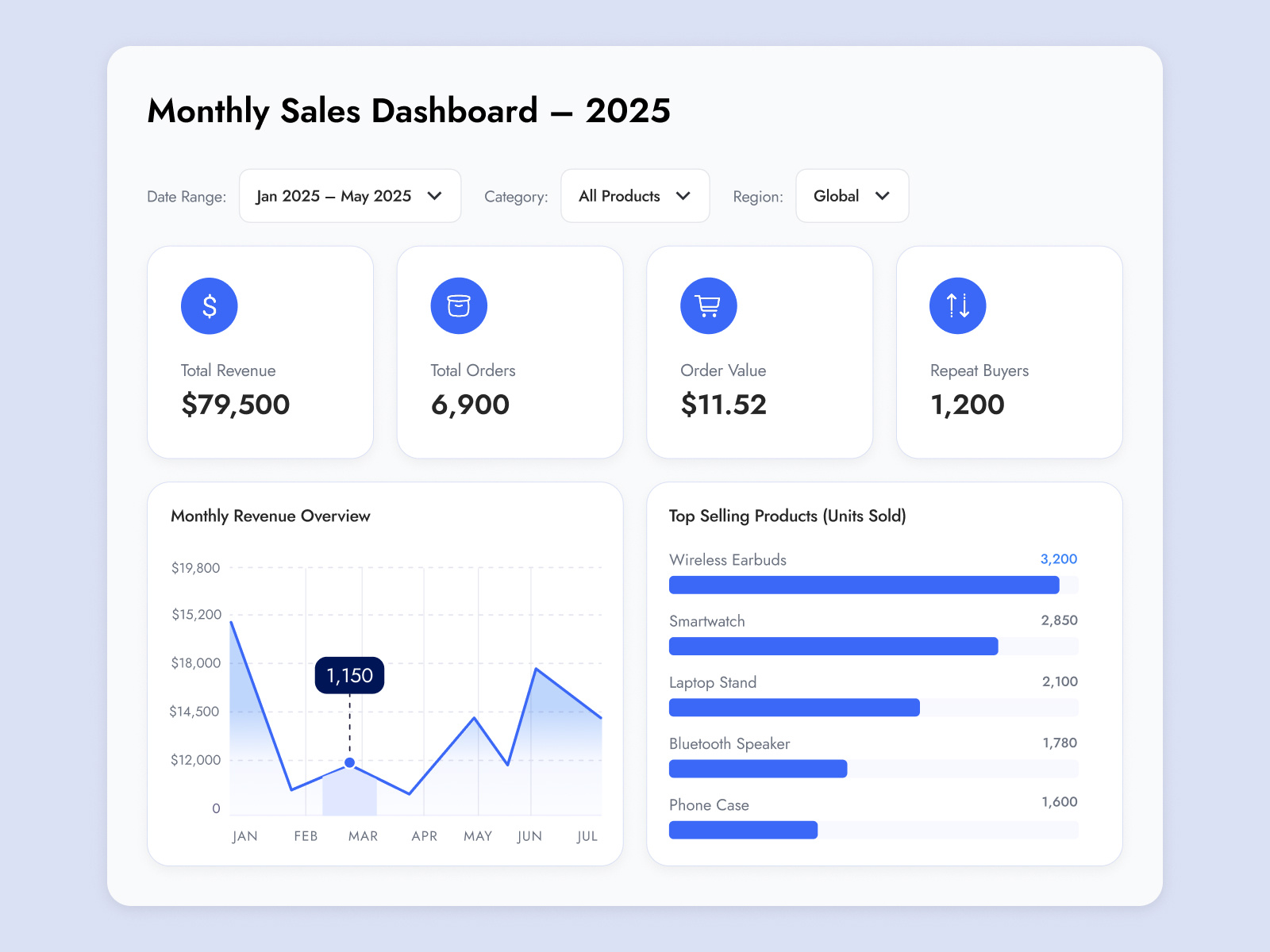Click the Top Selling Products panel title
Viewport: 1270px width, 952px height.
tap(787, 516)
